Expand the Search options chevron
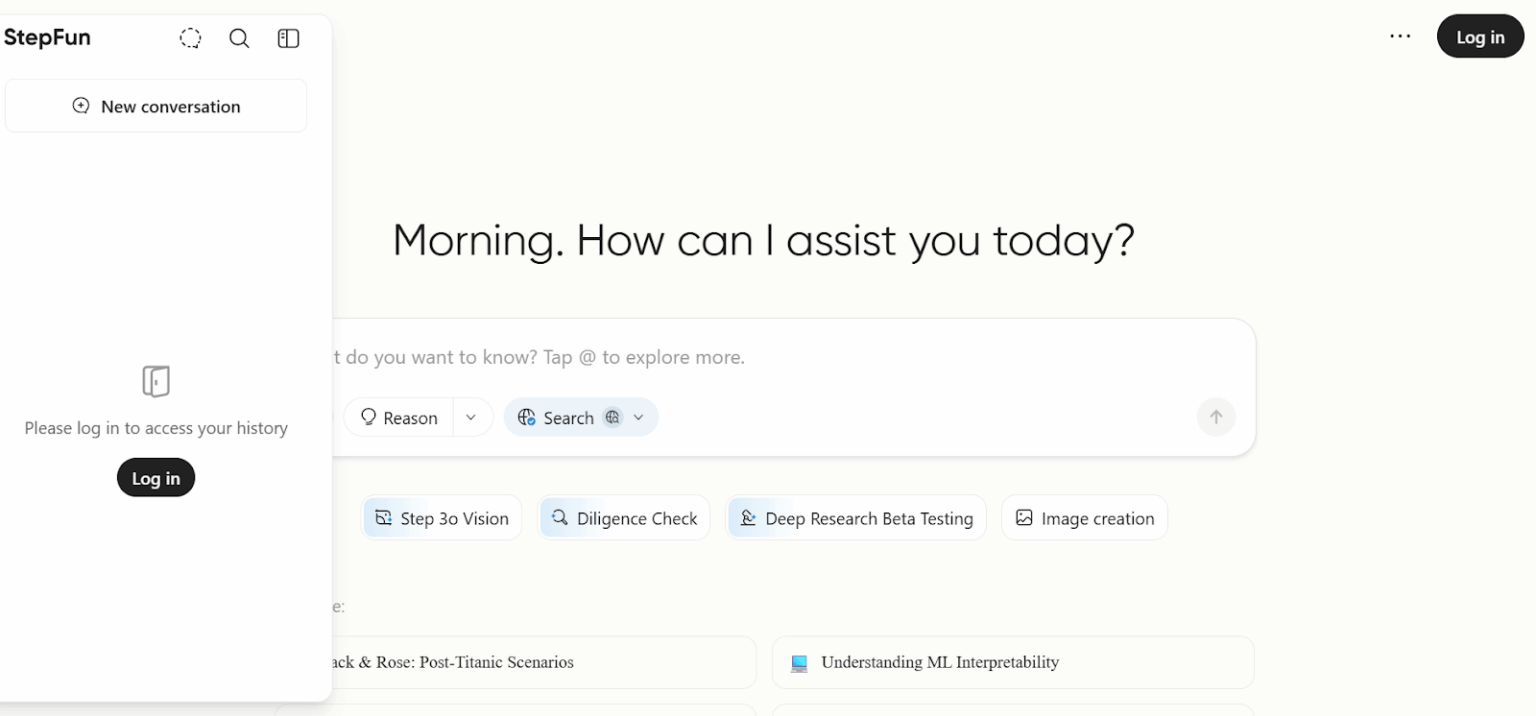 (x=639, y=417)
